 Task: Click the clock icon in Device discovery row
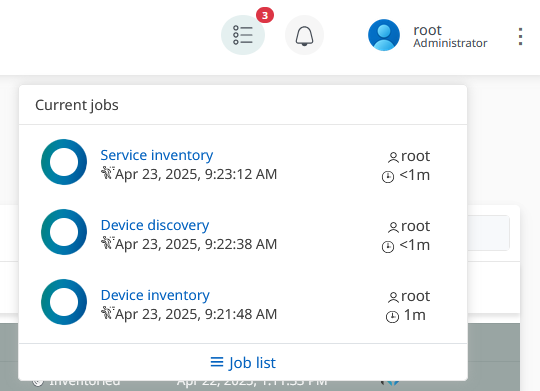pos(388,247)
